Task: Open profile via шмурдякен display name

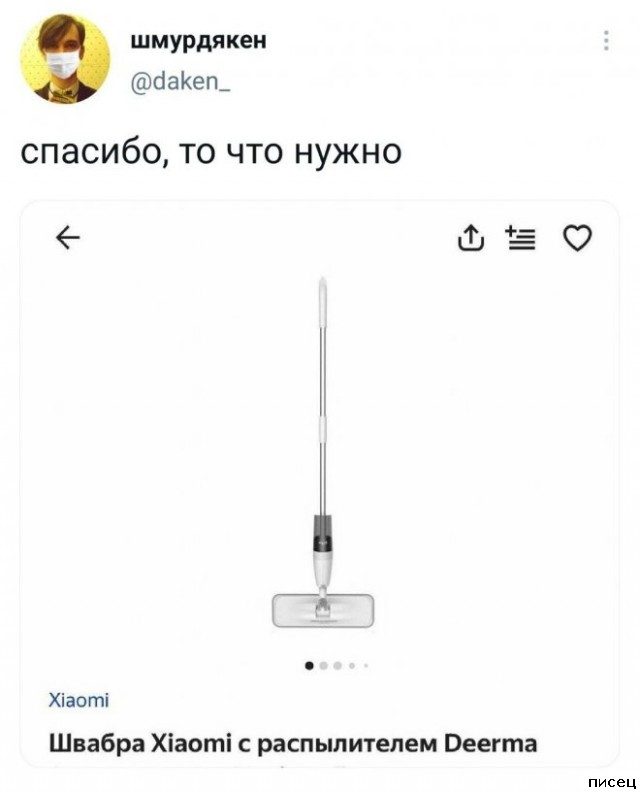Action: [199, 40]
